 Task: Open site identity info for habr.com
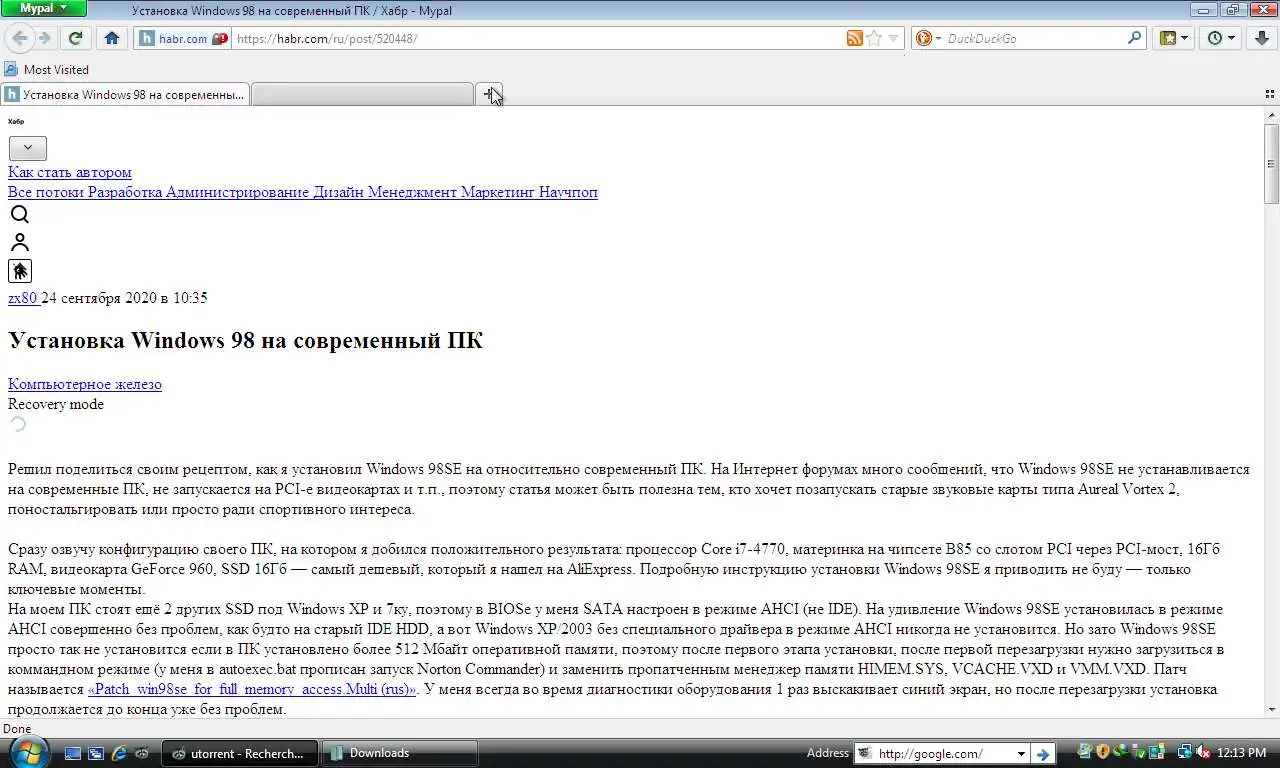[182, 38]
